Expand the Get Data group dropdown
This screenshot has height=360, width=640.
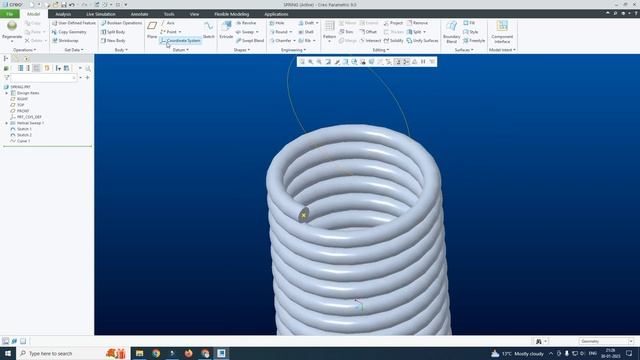pos(74,50)
